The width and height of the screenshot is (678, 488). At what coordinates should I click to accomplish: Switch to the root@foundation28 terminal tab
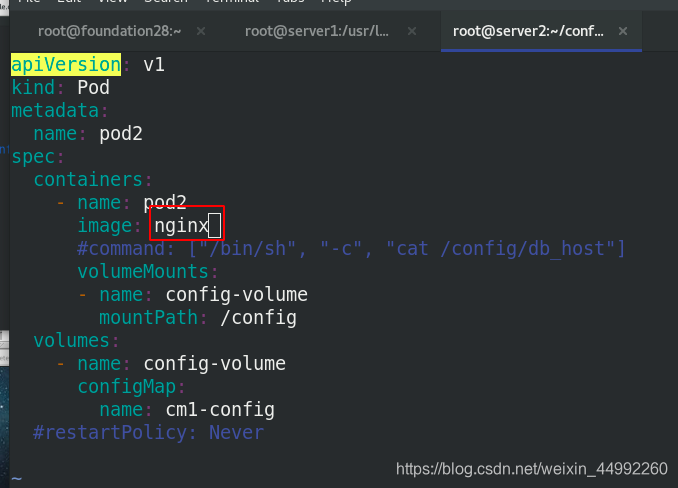click(x=109, y=31)
